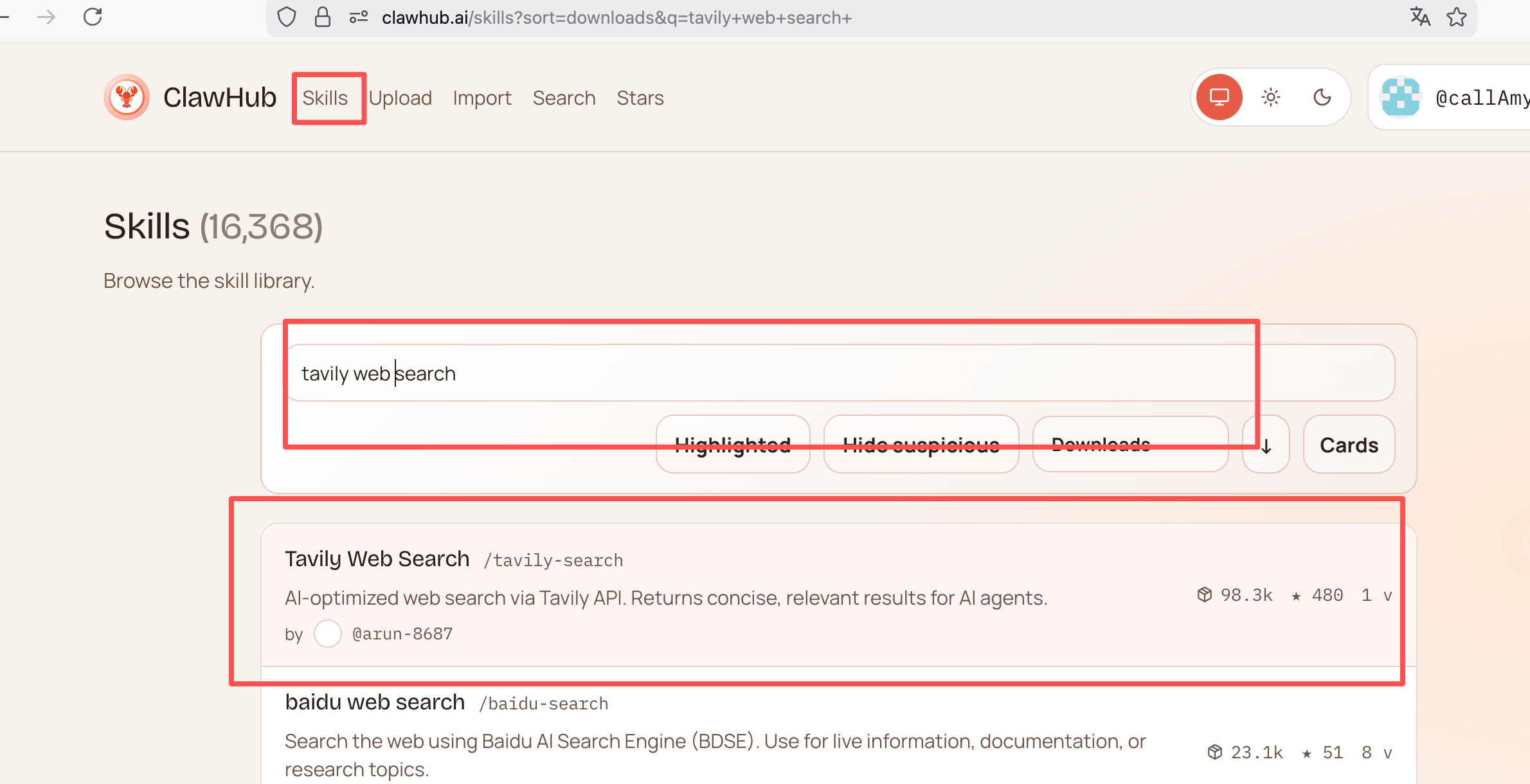1530x784 pixels.
Task: Bookmark page with star icon
Action: click(x=1457, y=17)
